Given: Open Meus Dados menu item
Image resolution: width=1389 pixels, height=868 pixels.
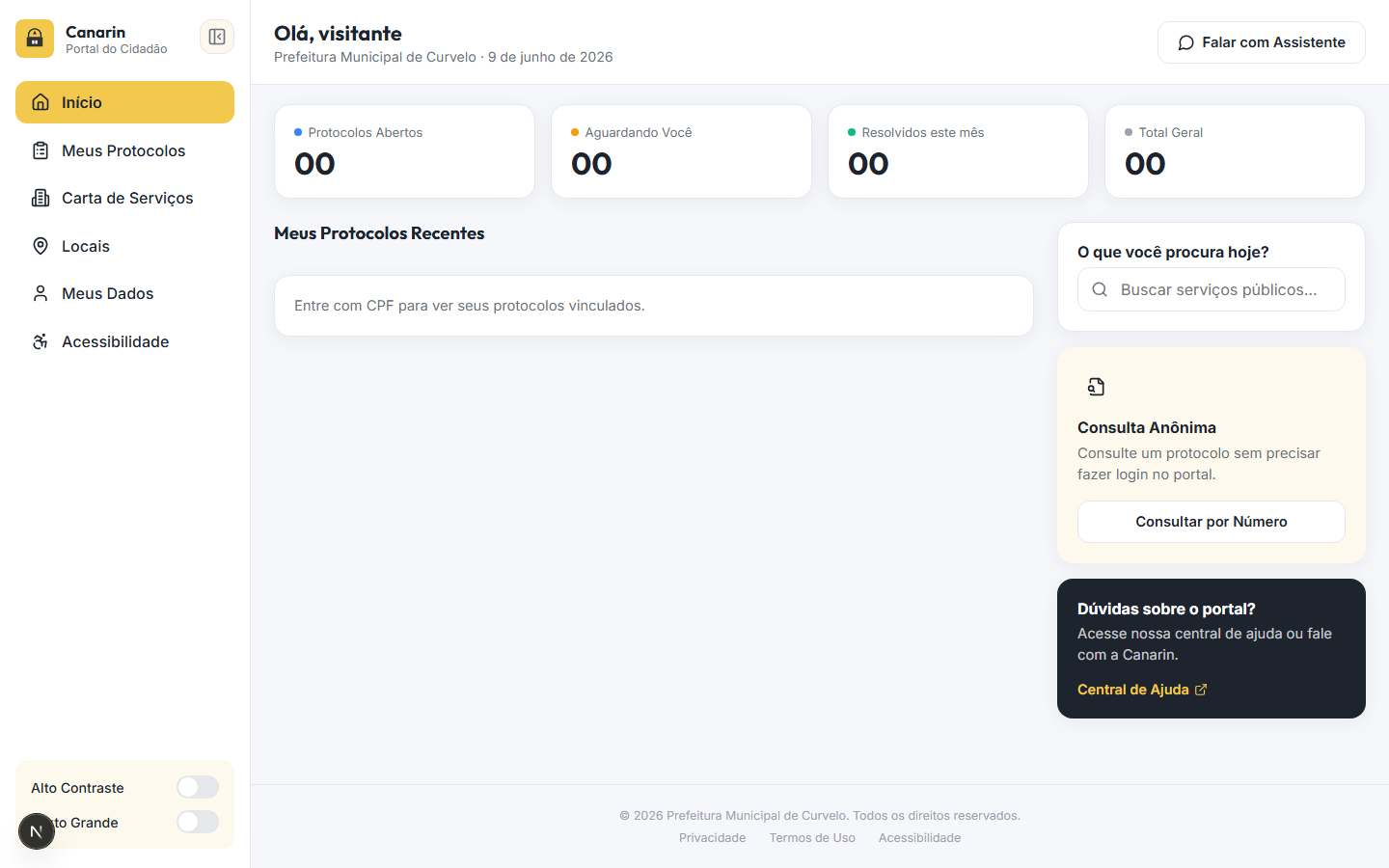Looking at the screenshot, I should pos(124,293).
